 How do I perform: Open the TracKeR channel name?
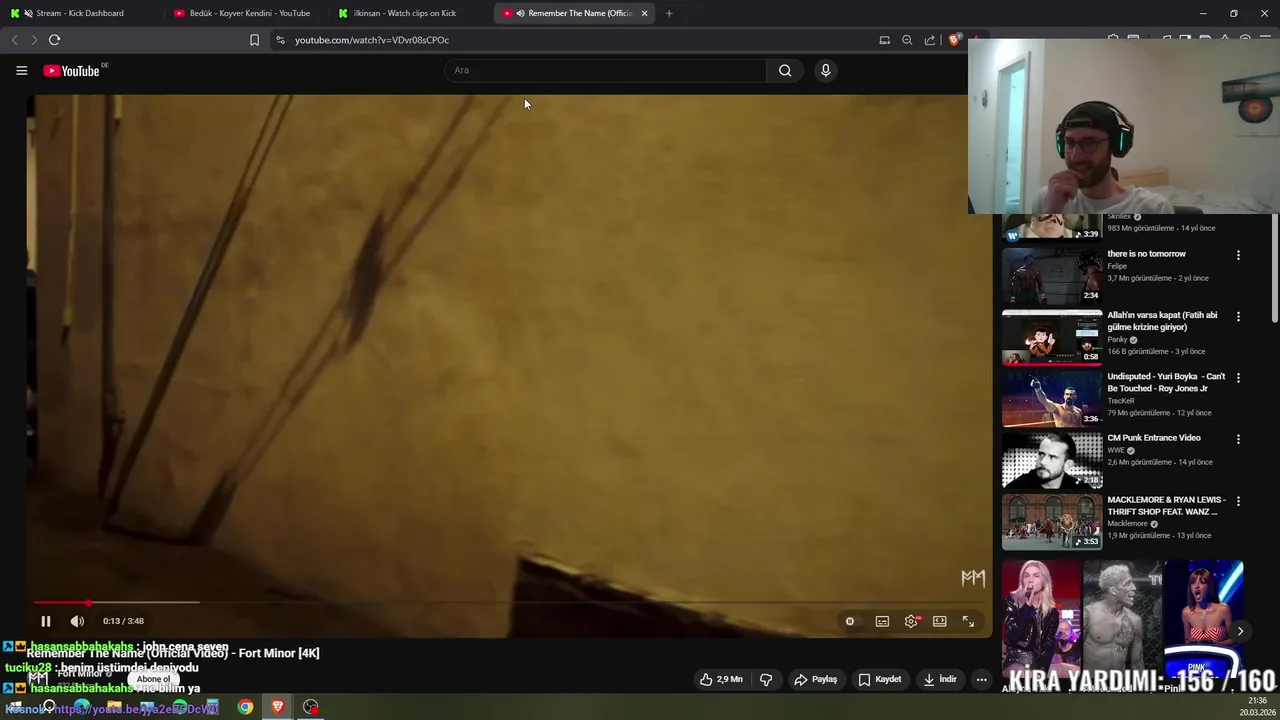pos(1121,401)
